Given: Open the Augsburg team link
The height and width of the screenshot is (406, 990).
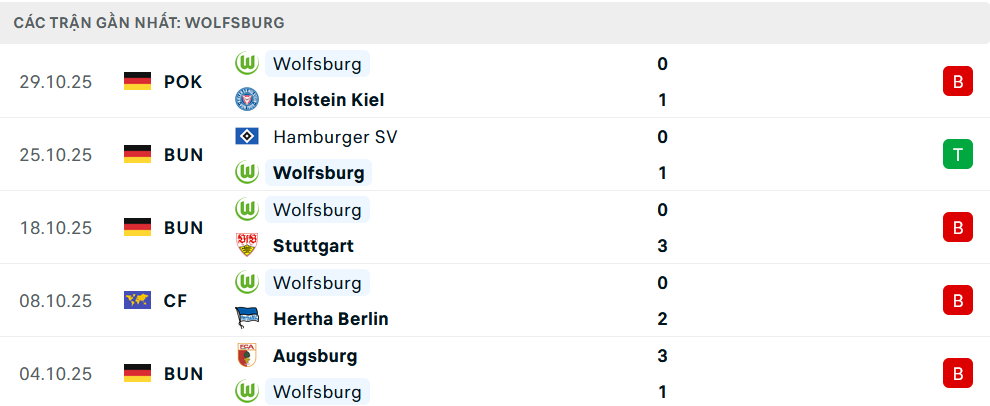Looking at the screenshot, I should tap(314, 356).
